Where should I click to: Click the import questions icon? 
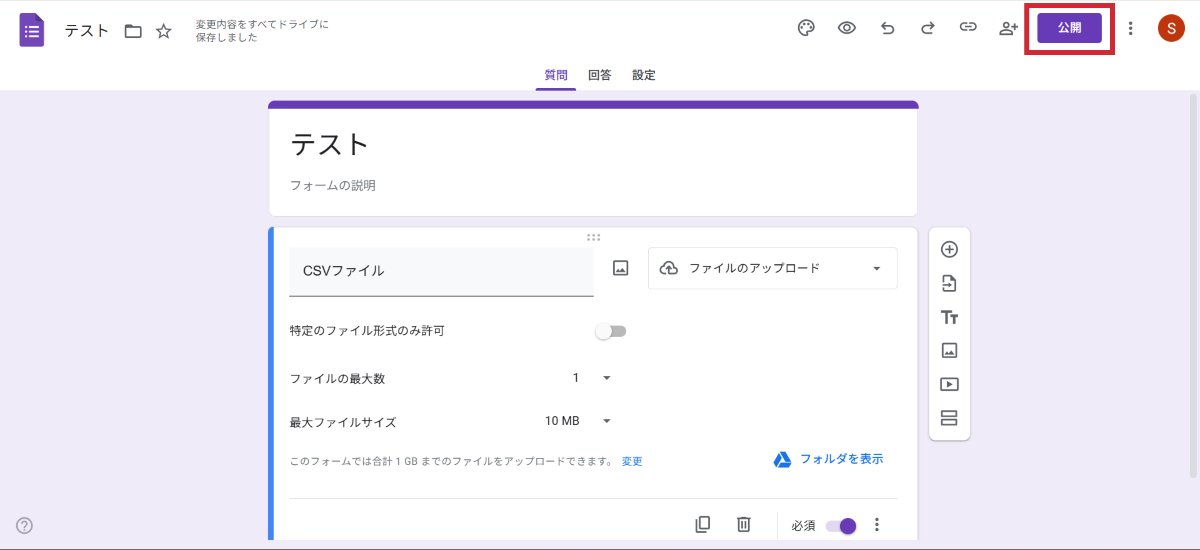click(x=949, y=284)
